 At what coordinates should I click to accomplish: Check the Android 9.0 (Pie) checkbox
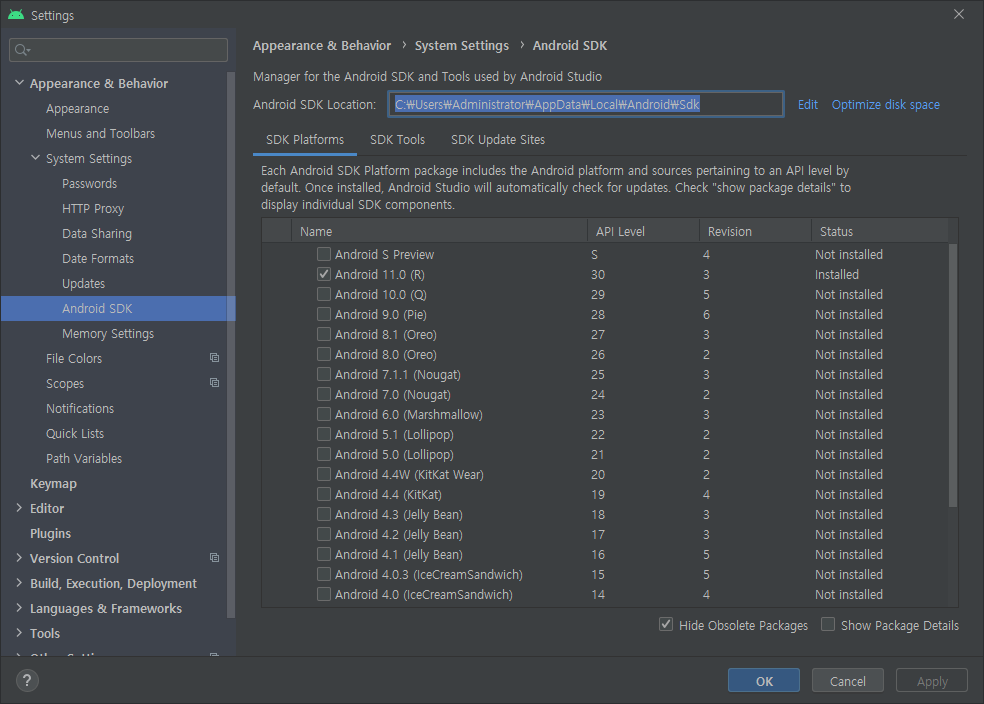(324, 314)
